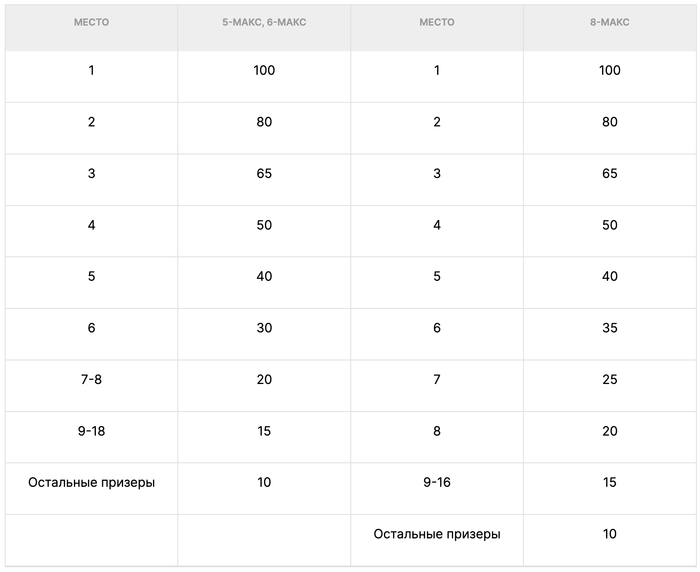Select 100 in the 5-МАКС, 6-МАКС column
The height and width of the screenshot is (572, 700).
264,70
